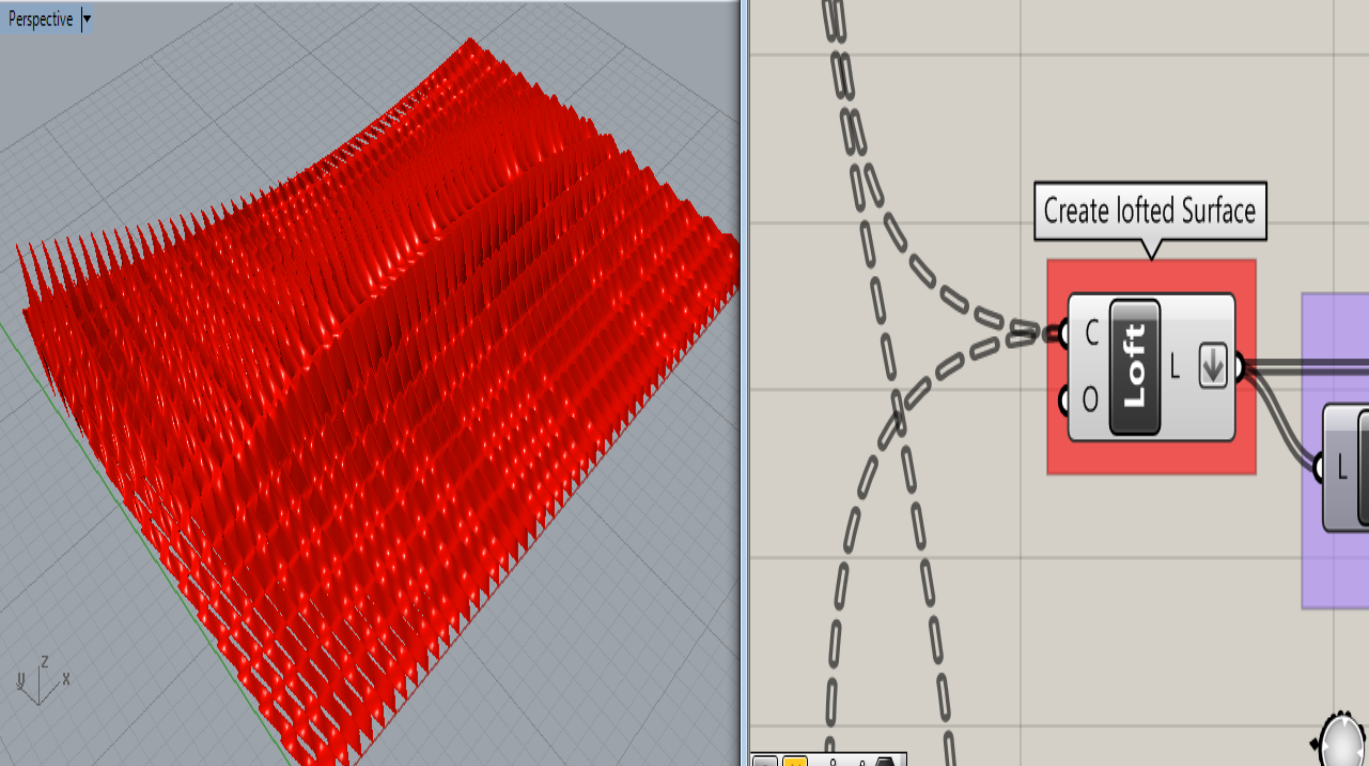Select the Loft component on the canvas

point(1135,365)
